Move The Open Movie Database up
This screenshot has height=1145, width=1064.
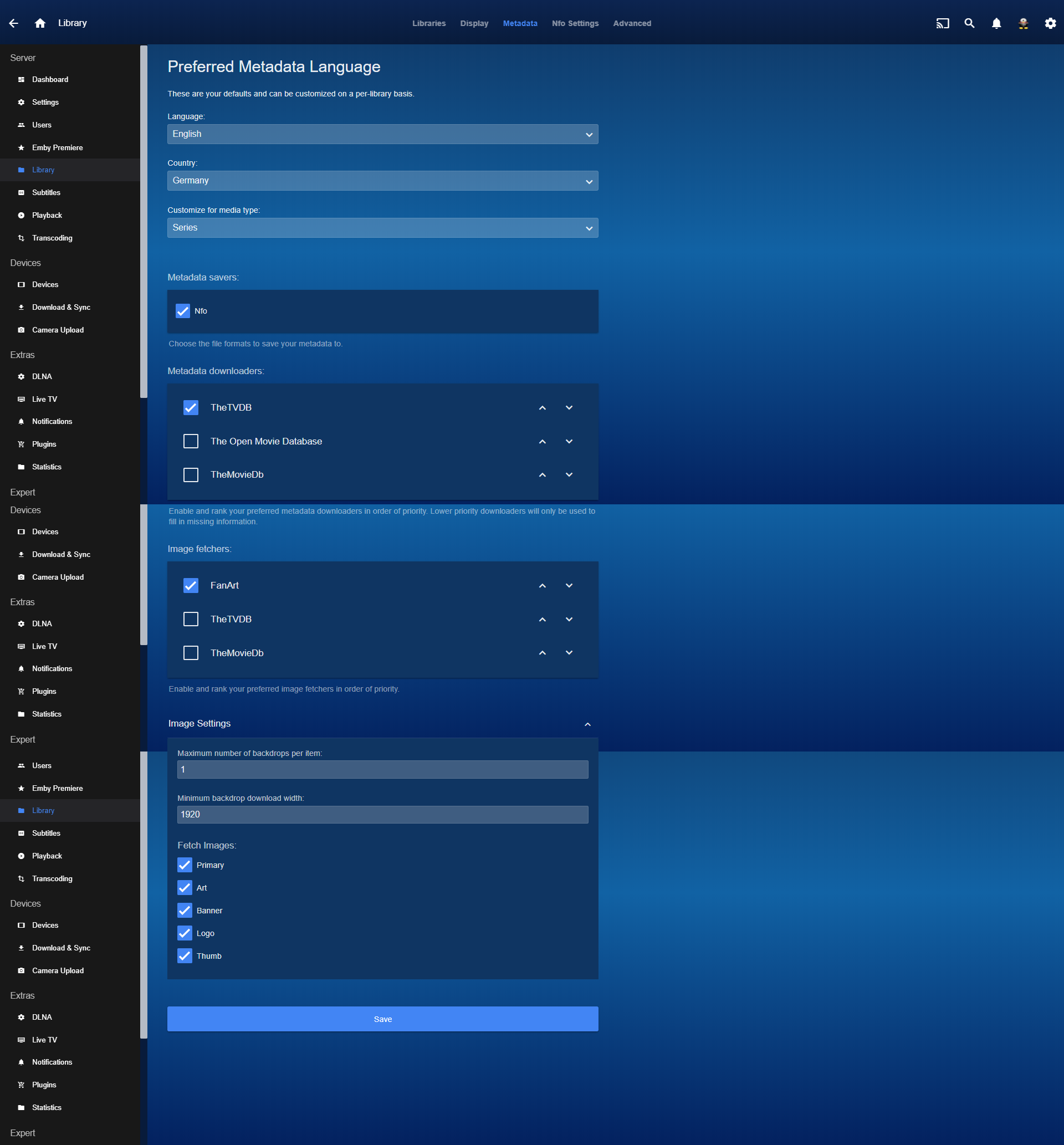click(x=543, y=442)
